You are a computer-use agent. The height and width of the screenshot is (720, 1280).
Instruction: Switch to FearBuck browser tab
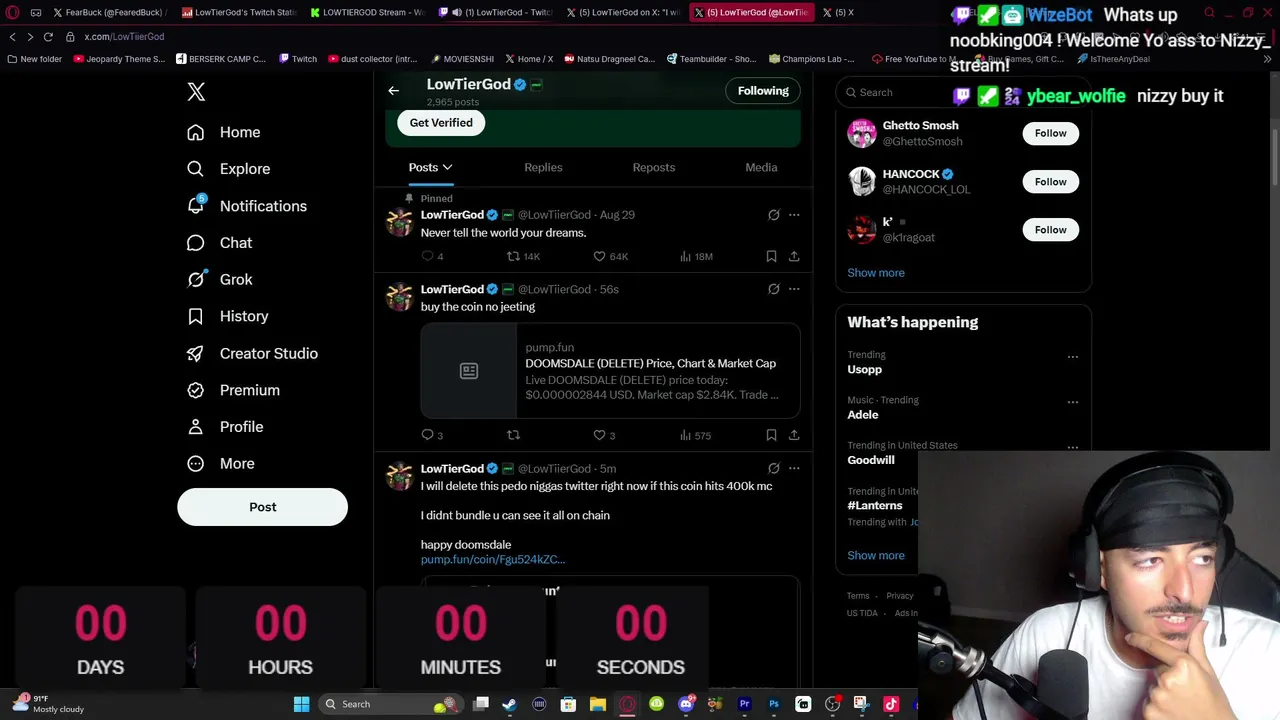pyautogui.click(x=111, y=13)
